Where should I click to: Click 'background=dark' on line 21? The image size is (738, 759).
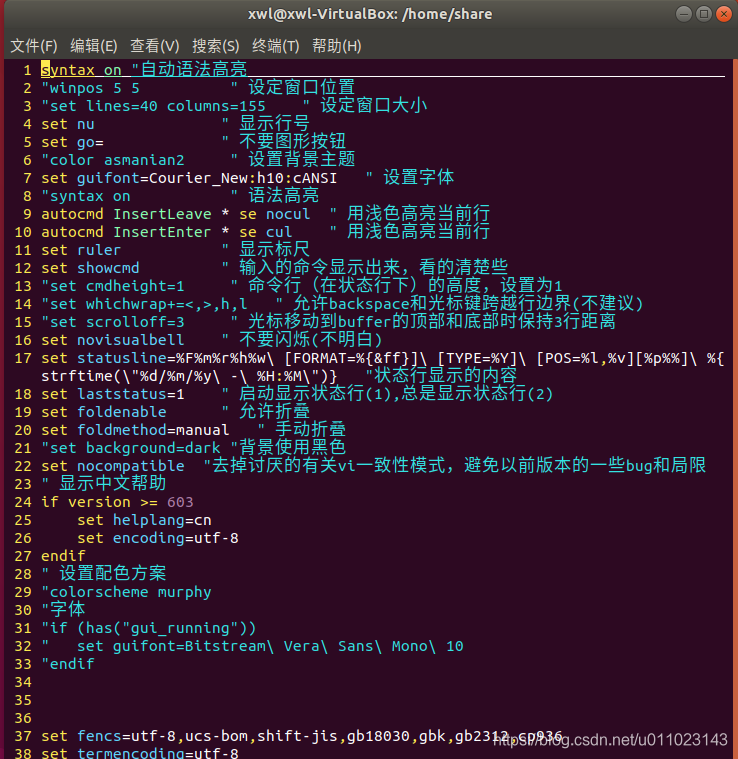tap(153, 448)
